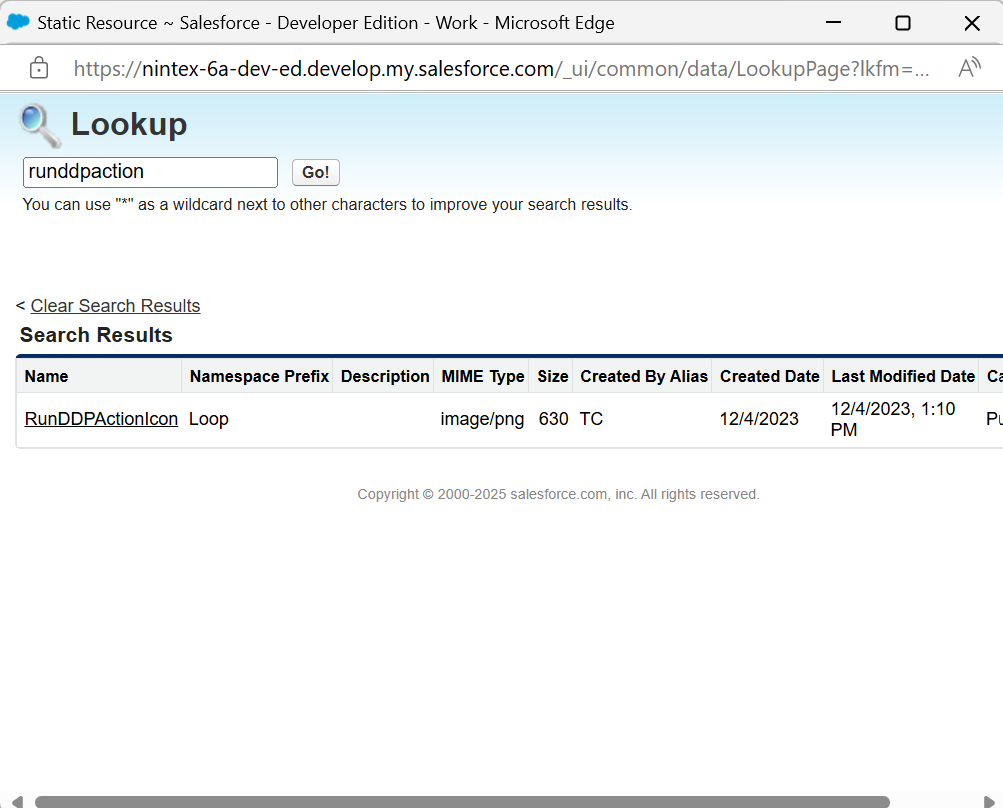Click the URL in the address bar
This screenshot has width=1003, height=808.
(500, 68)
